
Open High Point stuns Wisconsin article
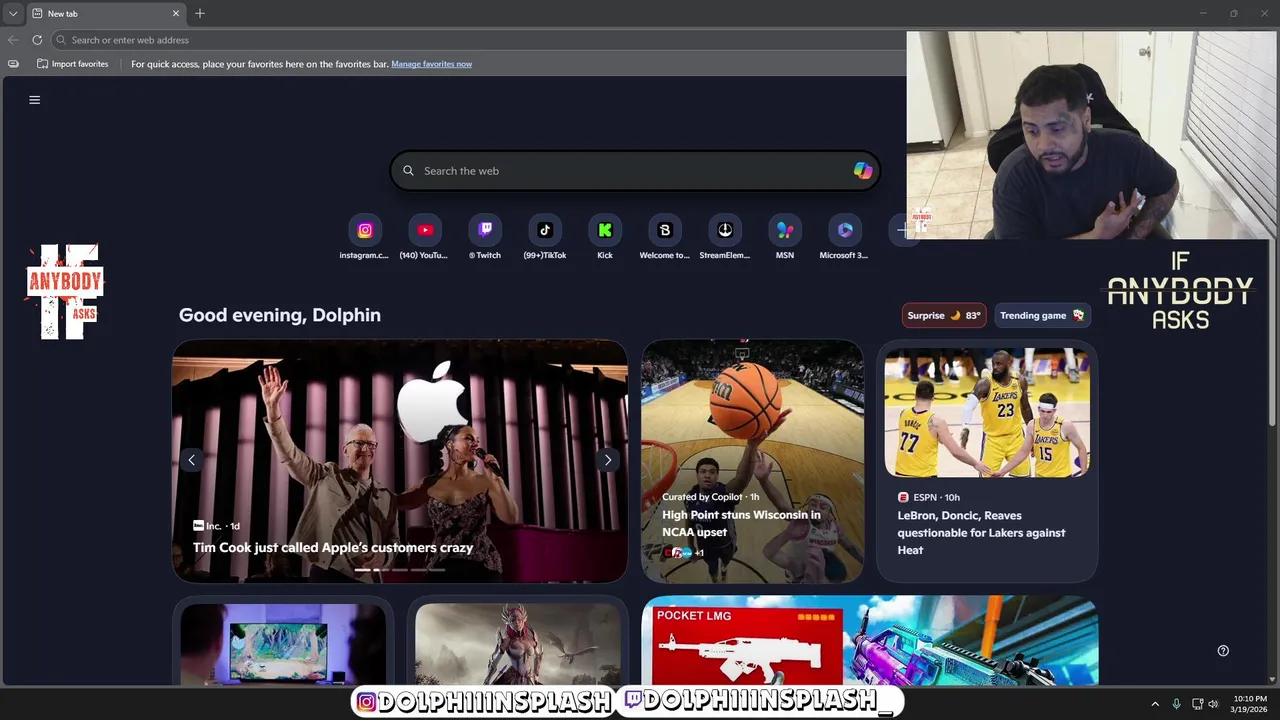click(741, 523)
